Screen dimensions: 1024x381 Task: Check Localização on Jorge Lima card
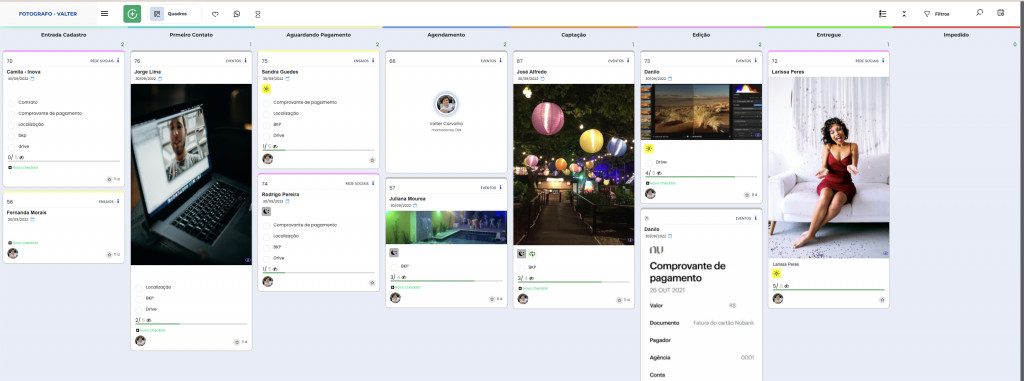139,288
